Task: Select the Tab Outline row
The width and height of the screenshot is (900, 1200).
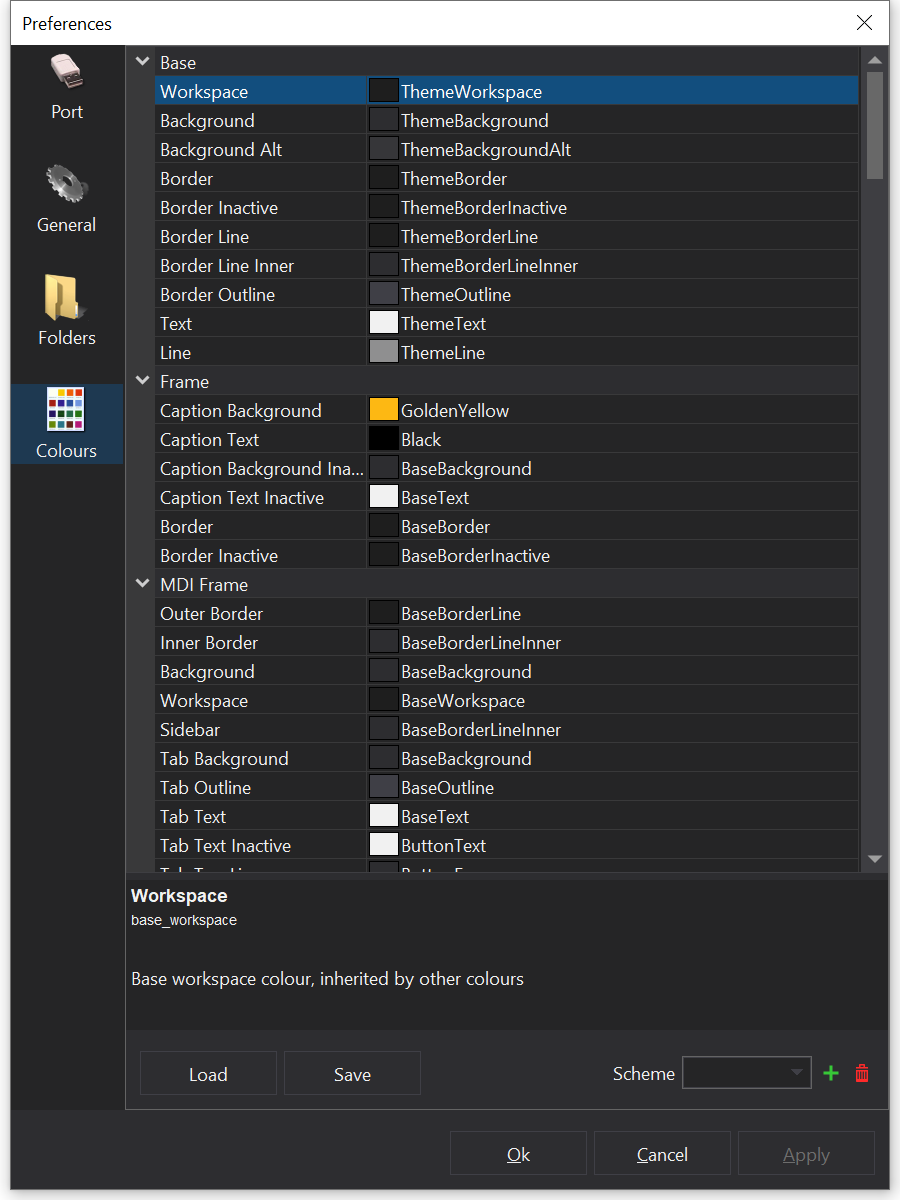Action: point(260,788)
